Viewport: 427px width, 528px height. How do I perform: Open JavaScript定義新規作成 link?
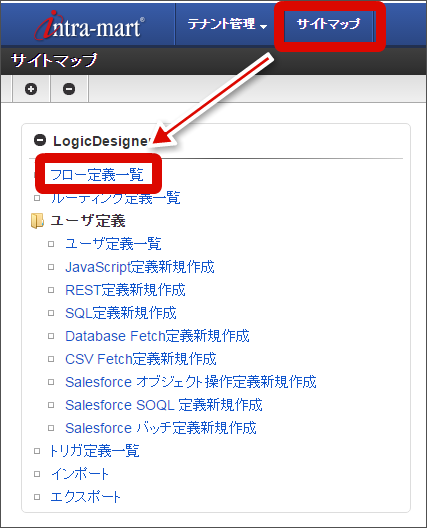(x=140, y=267)
